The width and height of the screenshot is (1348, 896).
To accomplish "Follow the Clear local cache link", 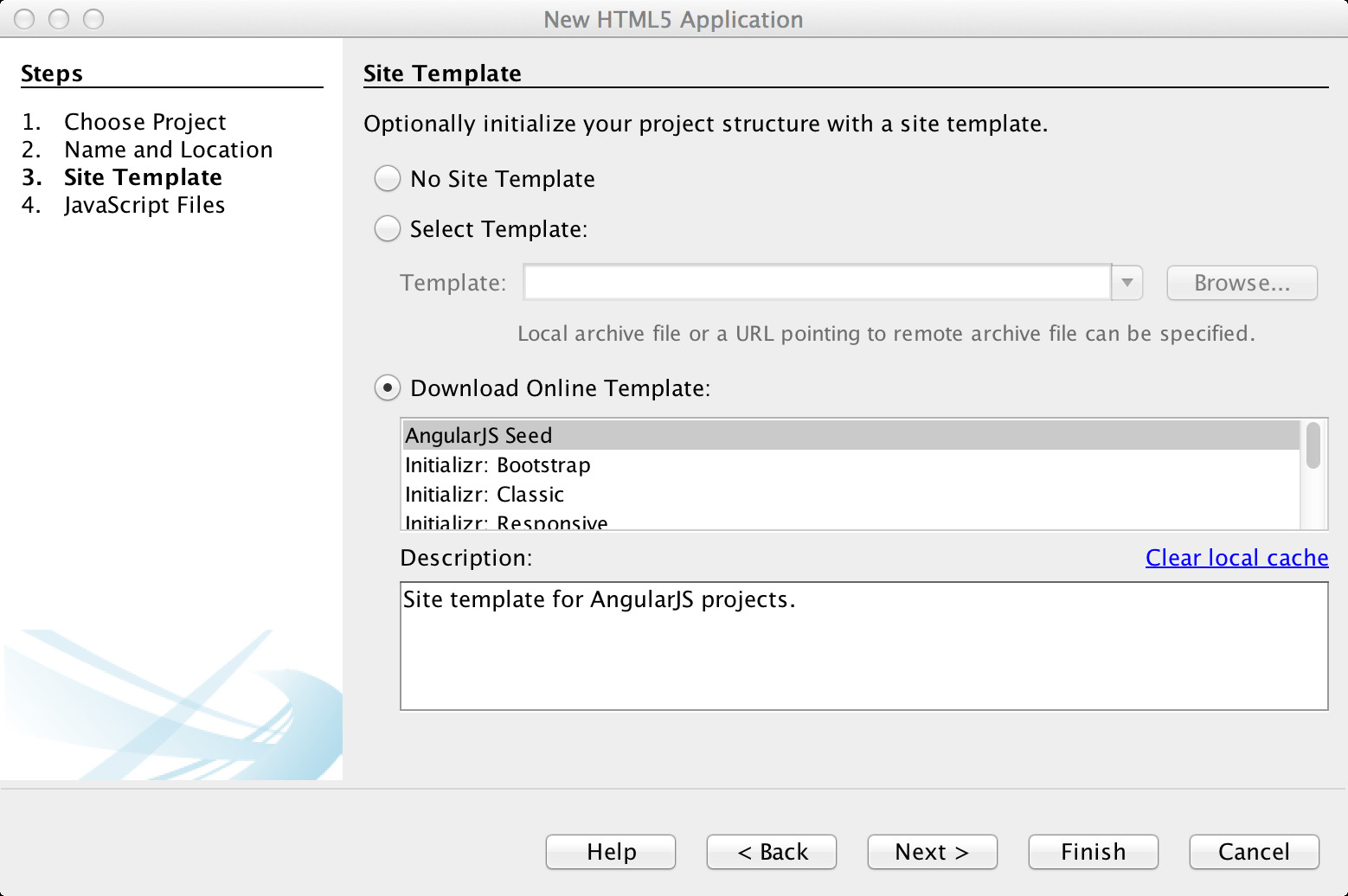I will 1236,558.
